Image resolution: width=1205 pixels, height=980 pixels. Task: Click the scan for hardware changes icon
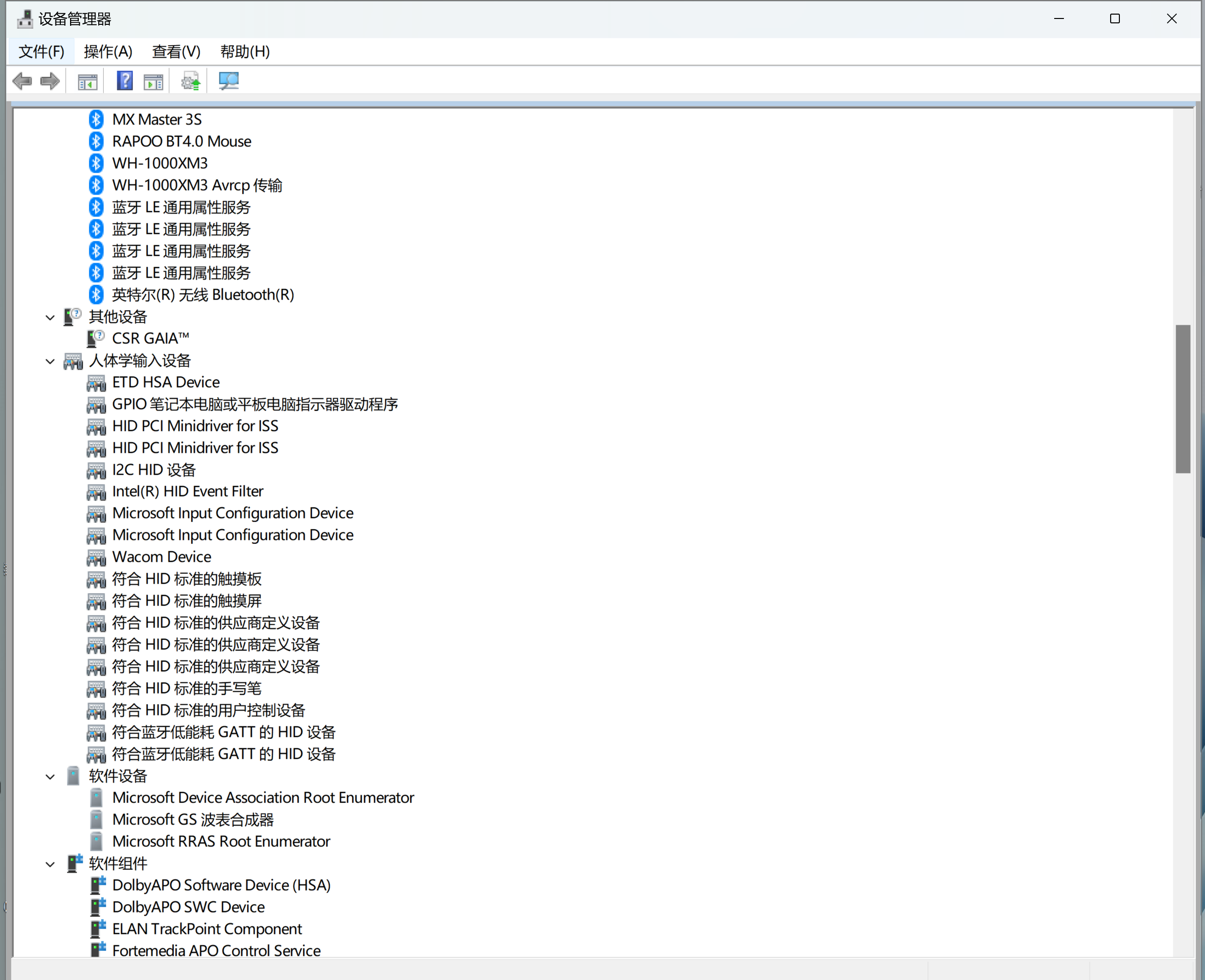click(x=229, y=81)
